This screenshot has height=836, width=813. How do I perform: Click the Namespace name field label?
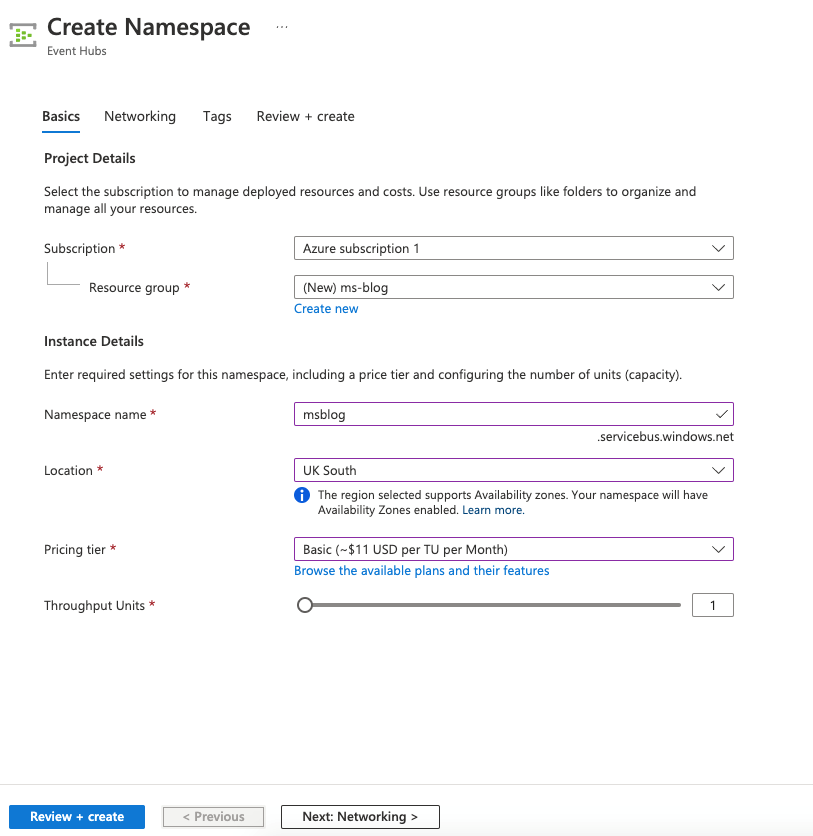coord(95,414)
